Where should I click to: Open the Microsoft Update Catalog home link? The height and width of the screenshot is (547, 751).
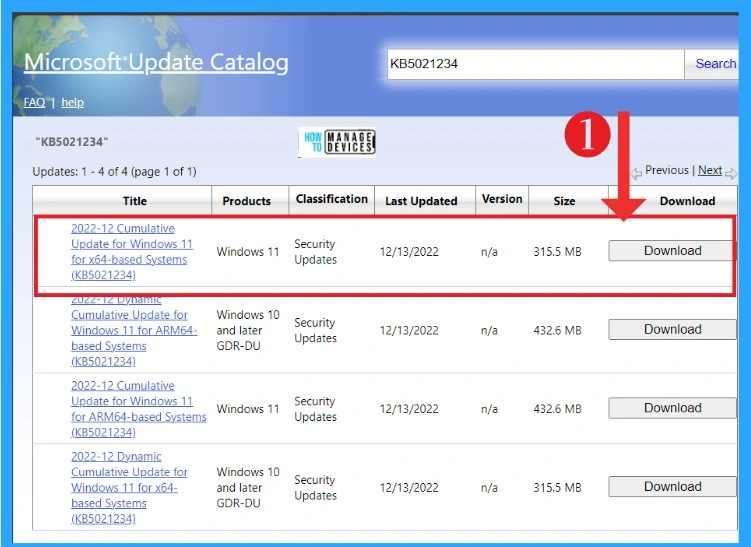point(156,62)
